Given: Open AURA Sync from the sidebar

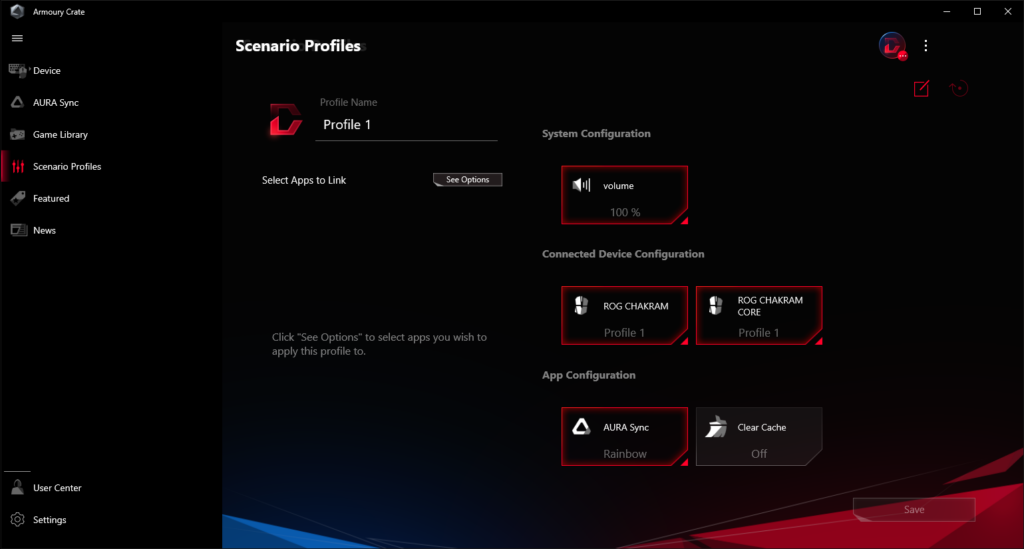Looking at the screenshot, I should point(55,103).
